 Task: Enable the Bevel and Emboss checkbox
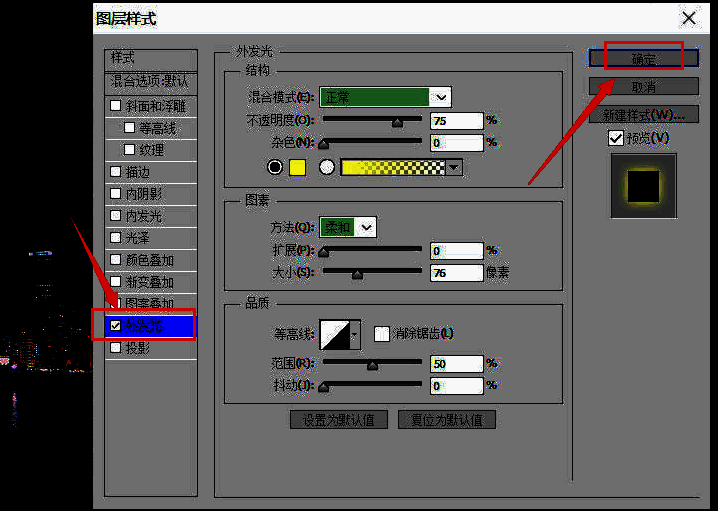coord(116,106)
